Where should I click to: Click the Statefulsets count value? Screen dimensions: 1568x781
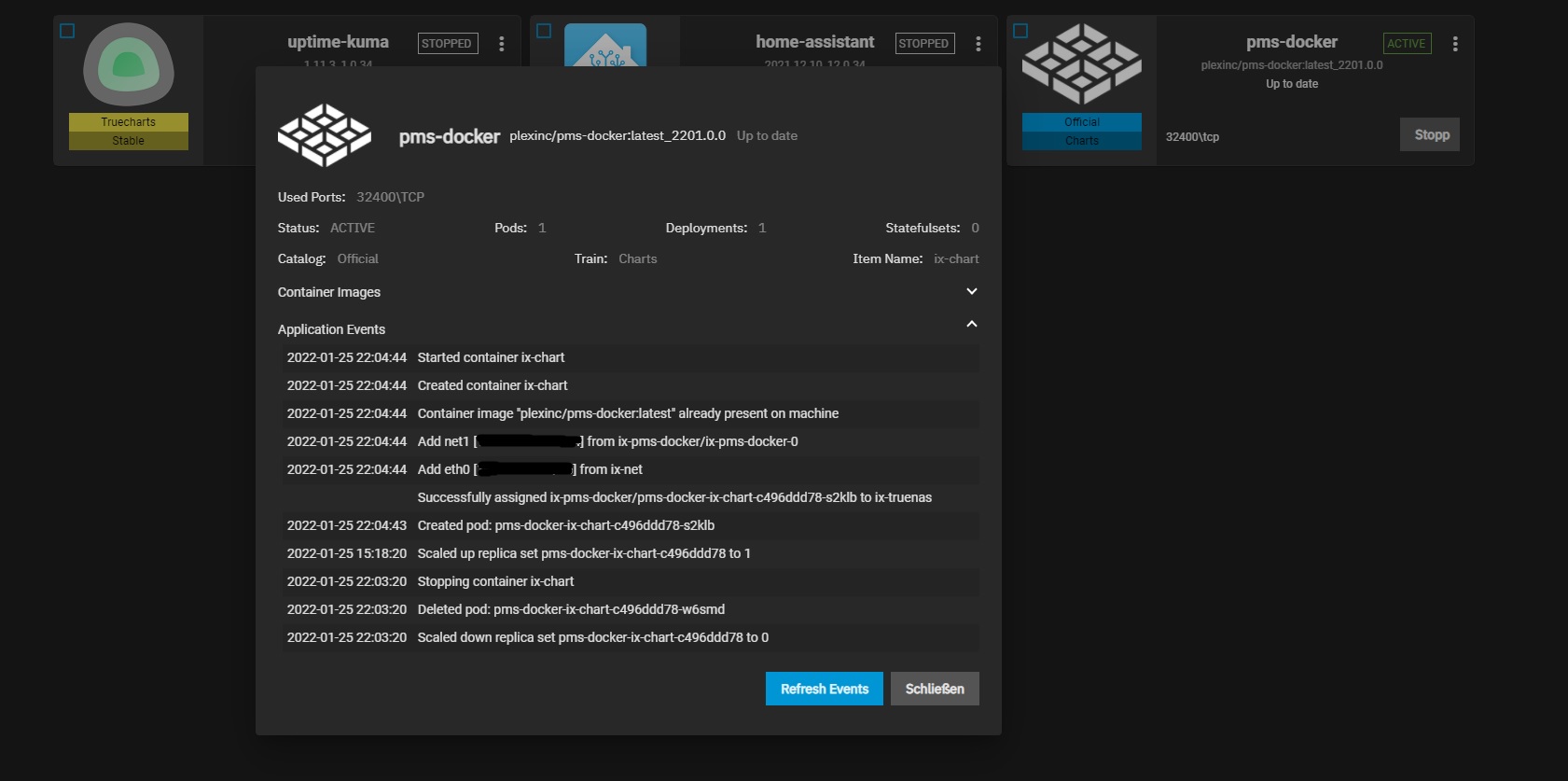[x=975, y=228]
